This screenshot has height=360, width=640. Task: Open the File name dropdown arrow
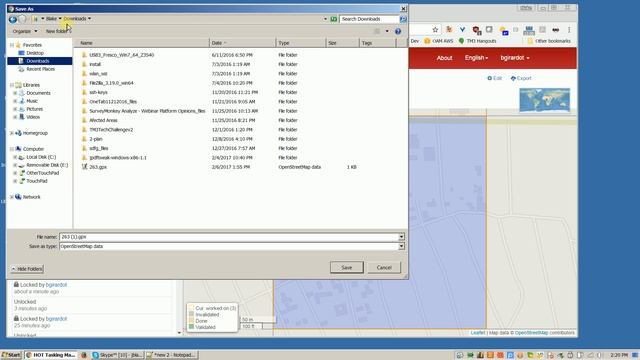[x=401, y=237]
